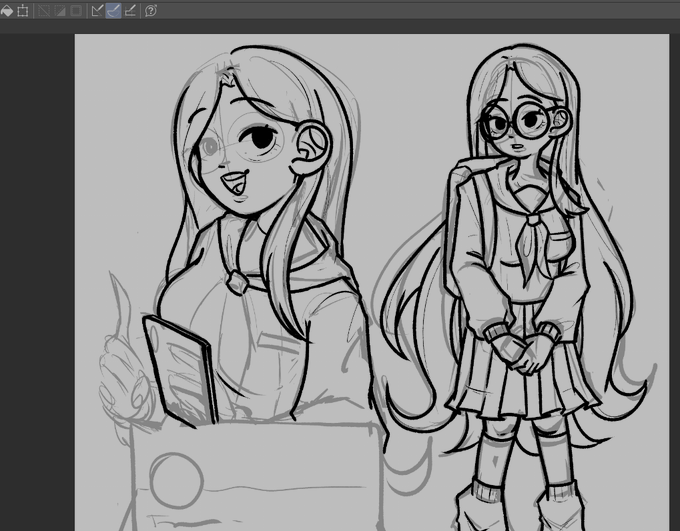Click the grayed-out Invert selected area icon

tap(60, 11)
